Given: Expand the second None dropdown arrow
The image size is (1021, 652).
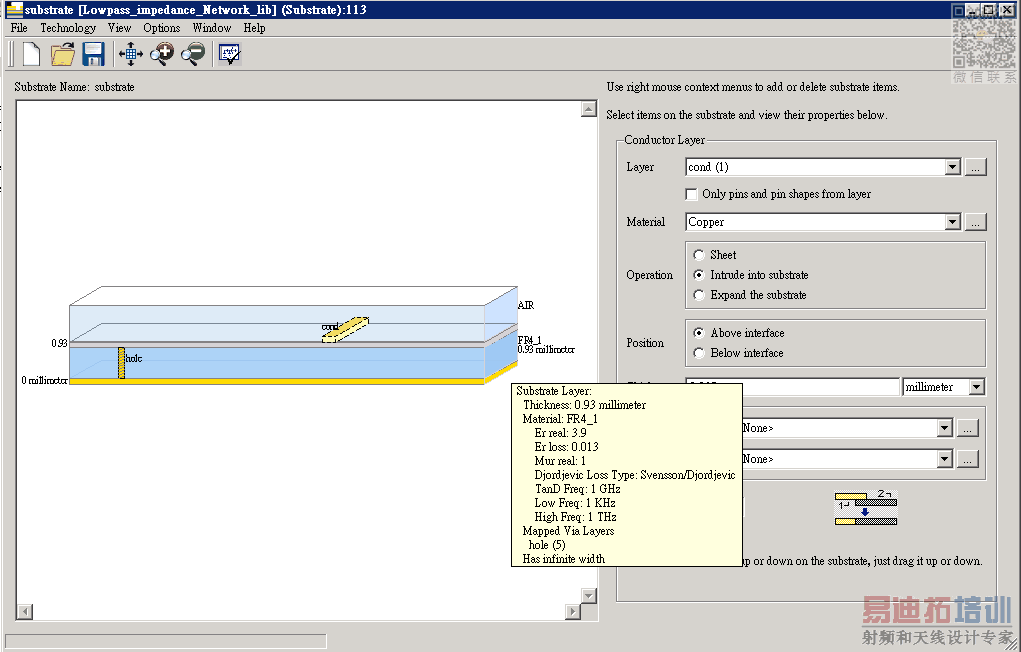Looking at the screenshot, I should pyautogui.click(x=945, y=459).
